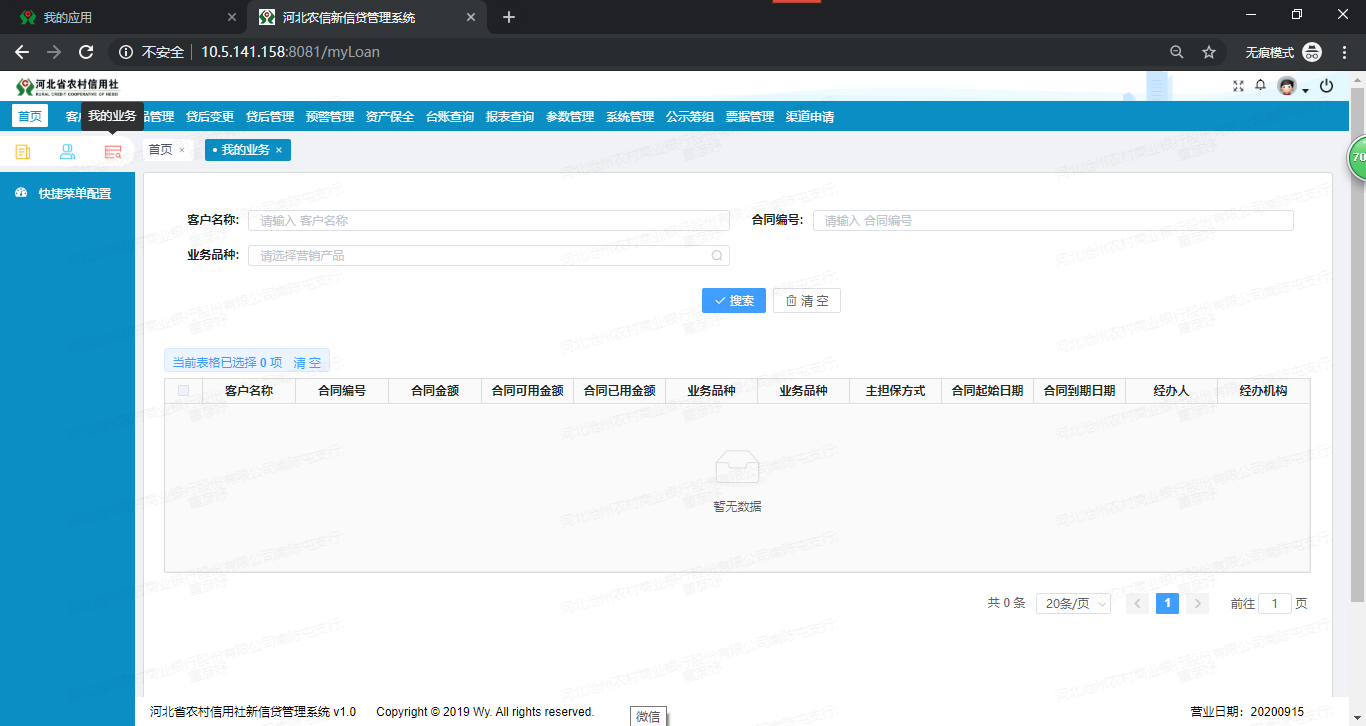Click the 快捷菜单配置 globe icon
1366x726 pixels.
coord(19,192)
